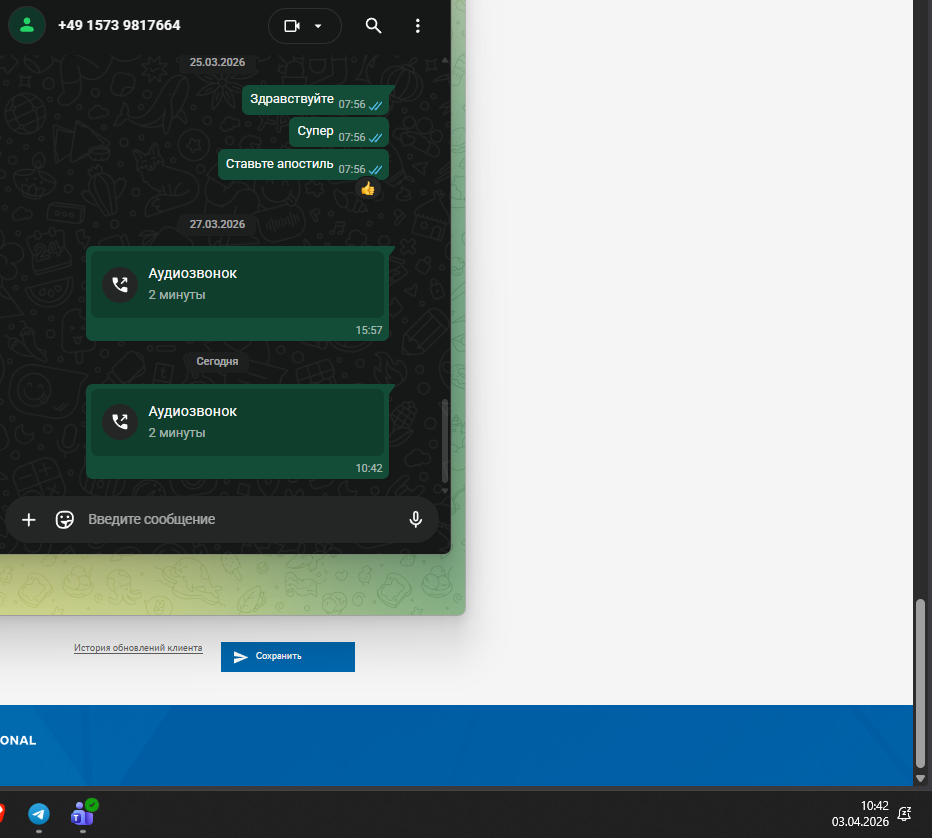Click the read ticks on 'Здравствуйте'
The width and height of the screenshot is (932, 838).
(376, 105)
